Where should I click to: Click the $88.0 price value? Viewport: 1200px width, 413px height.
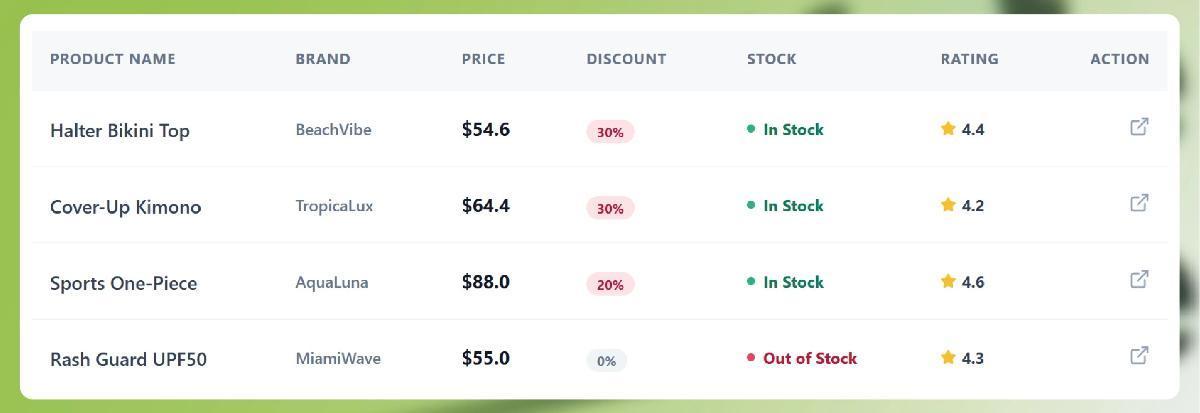click(x=486, y=282)
